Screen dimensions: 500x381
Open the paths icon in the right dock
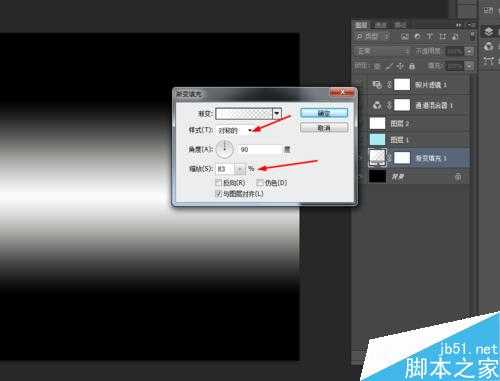click(x=488, y=61)
